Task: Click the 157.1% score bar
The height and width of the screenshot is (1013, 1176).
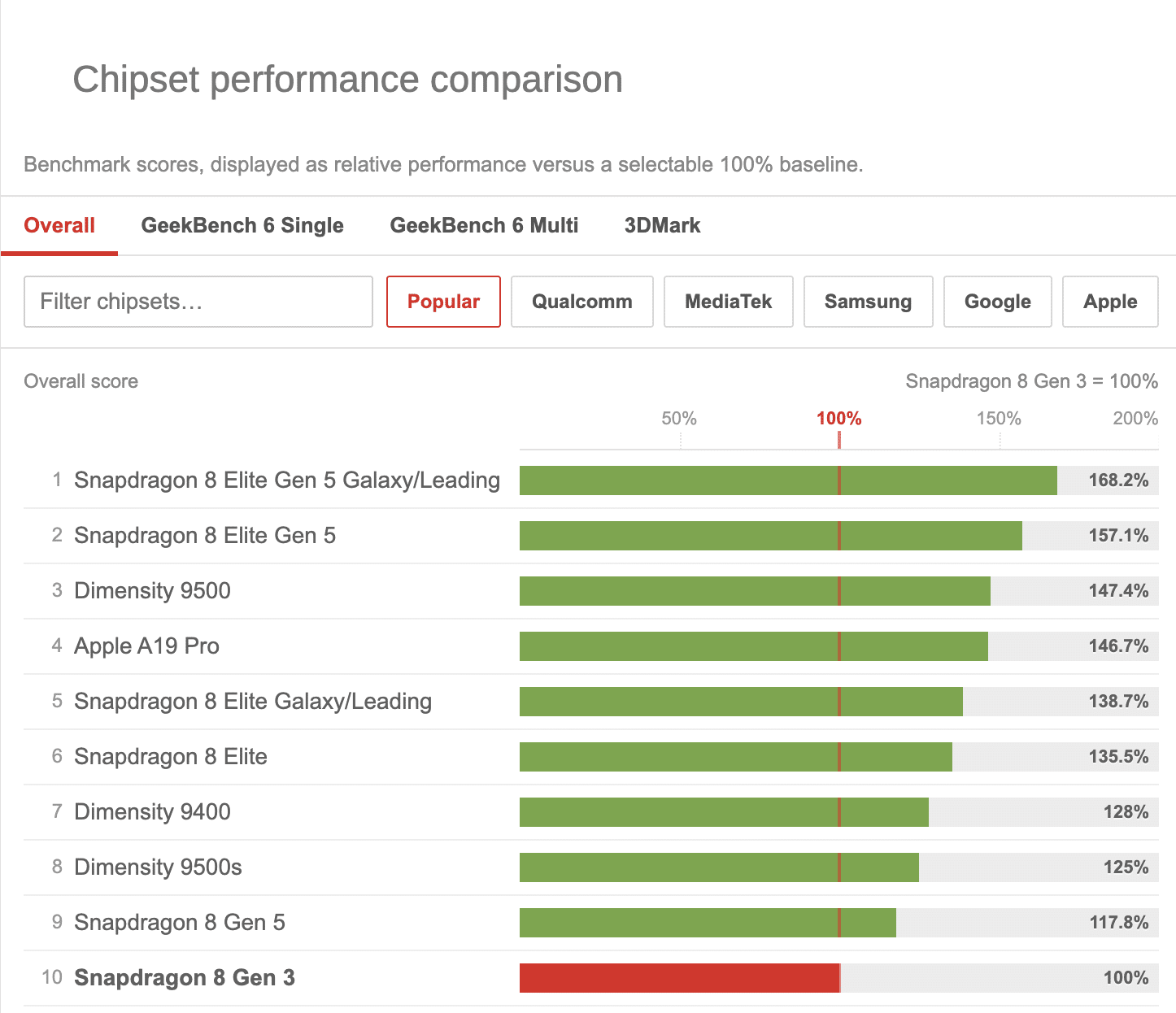Action: tap(770, 536)
